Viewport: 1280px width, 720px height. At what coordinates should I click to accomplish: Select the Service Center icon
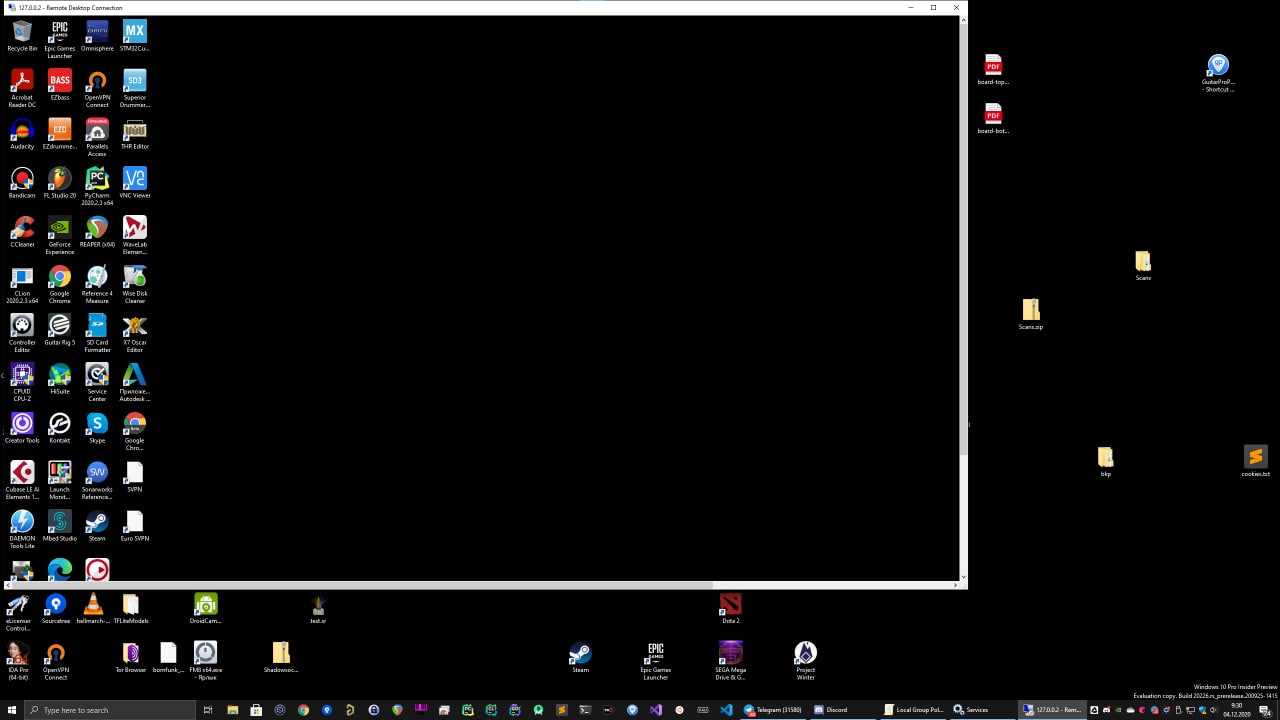point(97,381)
